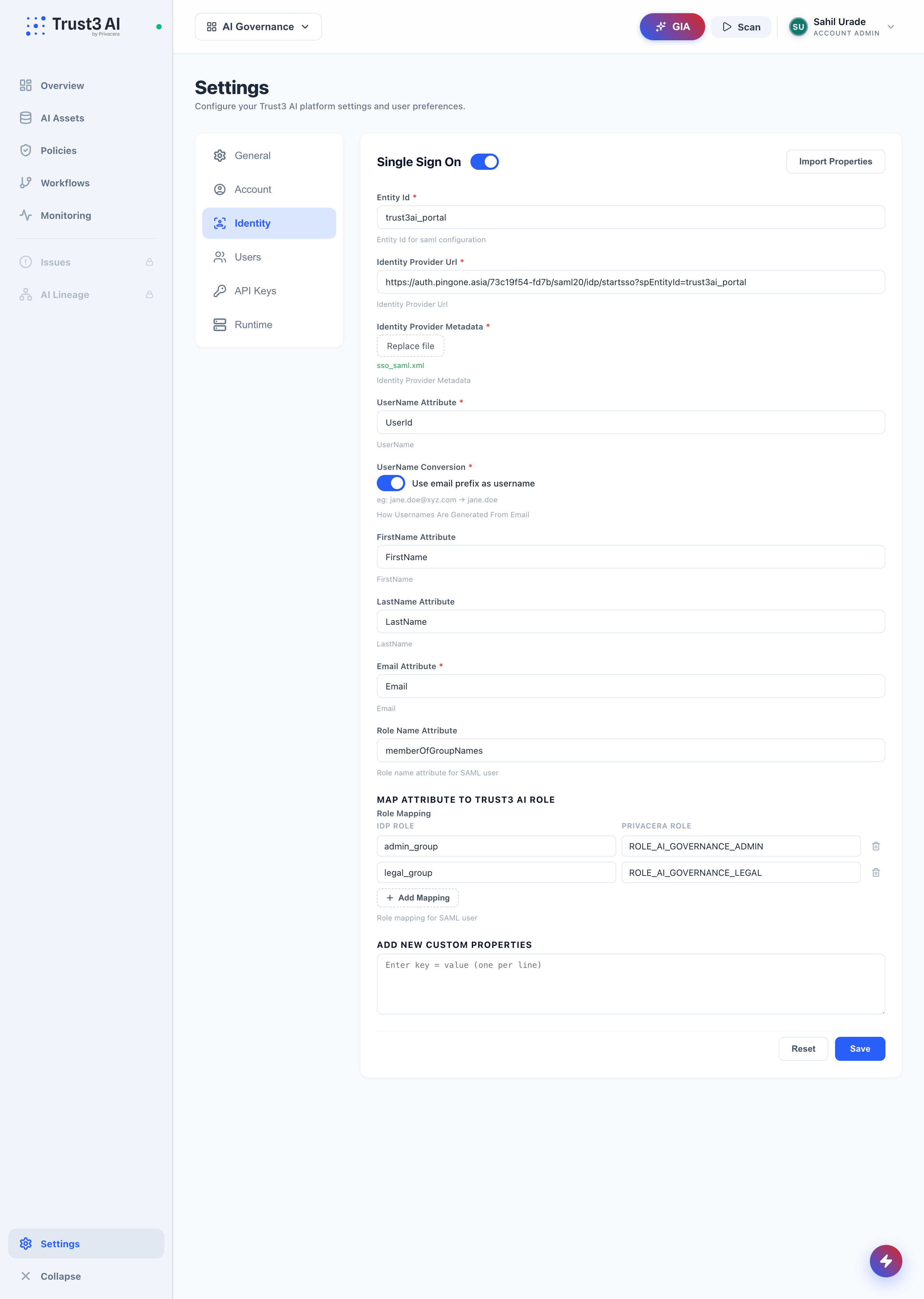Go to Policies page
924x1299 pixels.
86,150
